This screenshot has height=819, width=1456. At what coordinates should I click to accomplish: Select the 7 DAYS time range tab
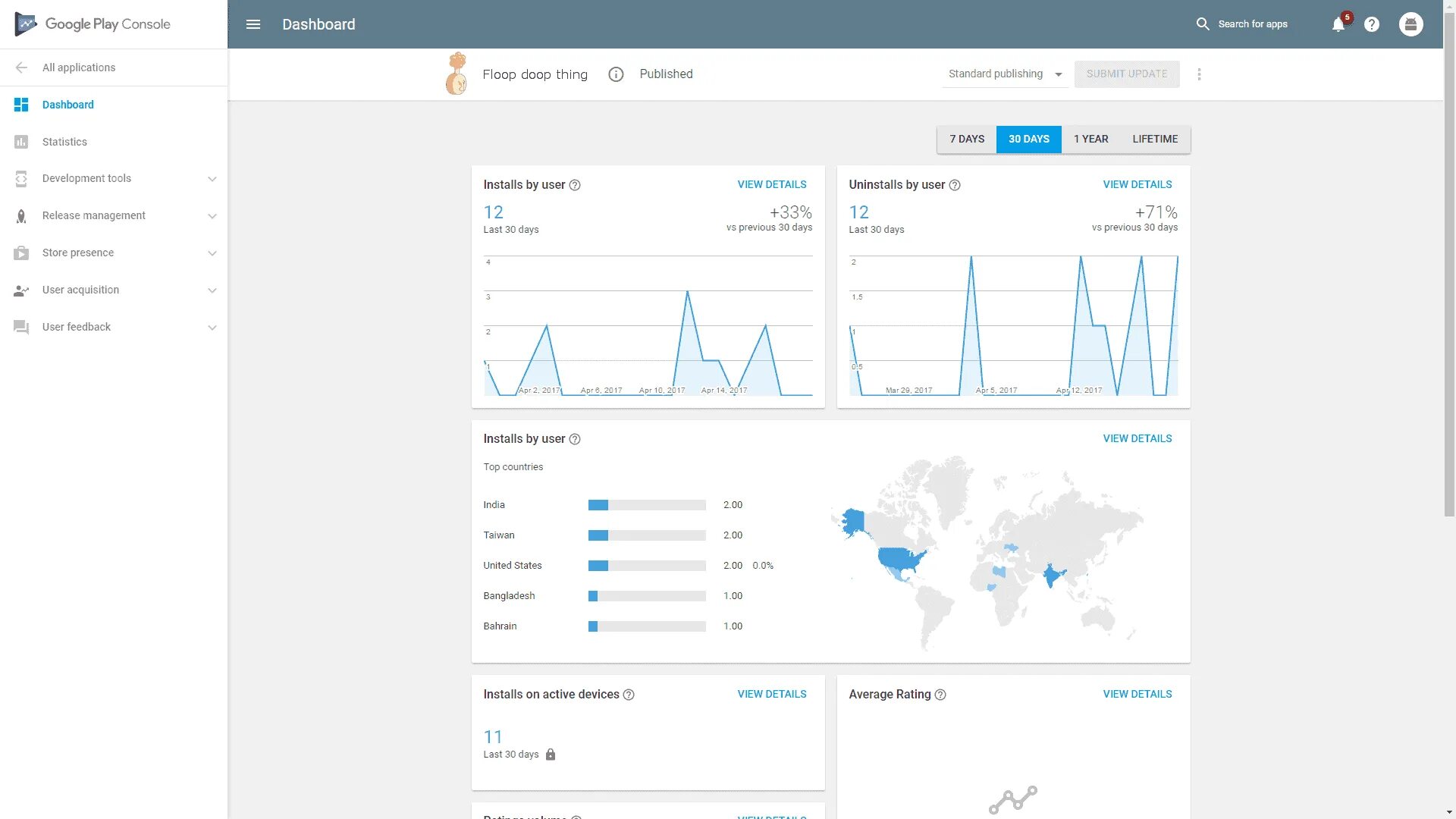[967, 138]
